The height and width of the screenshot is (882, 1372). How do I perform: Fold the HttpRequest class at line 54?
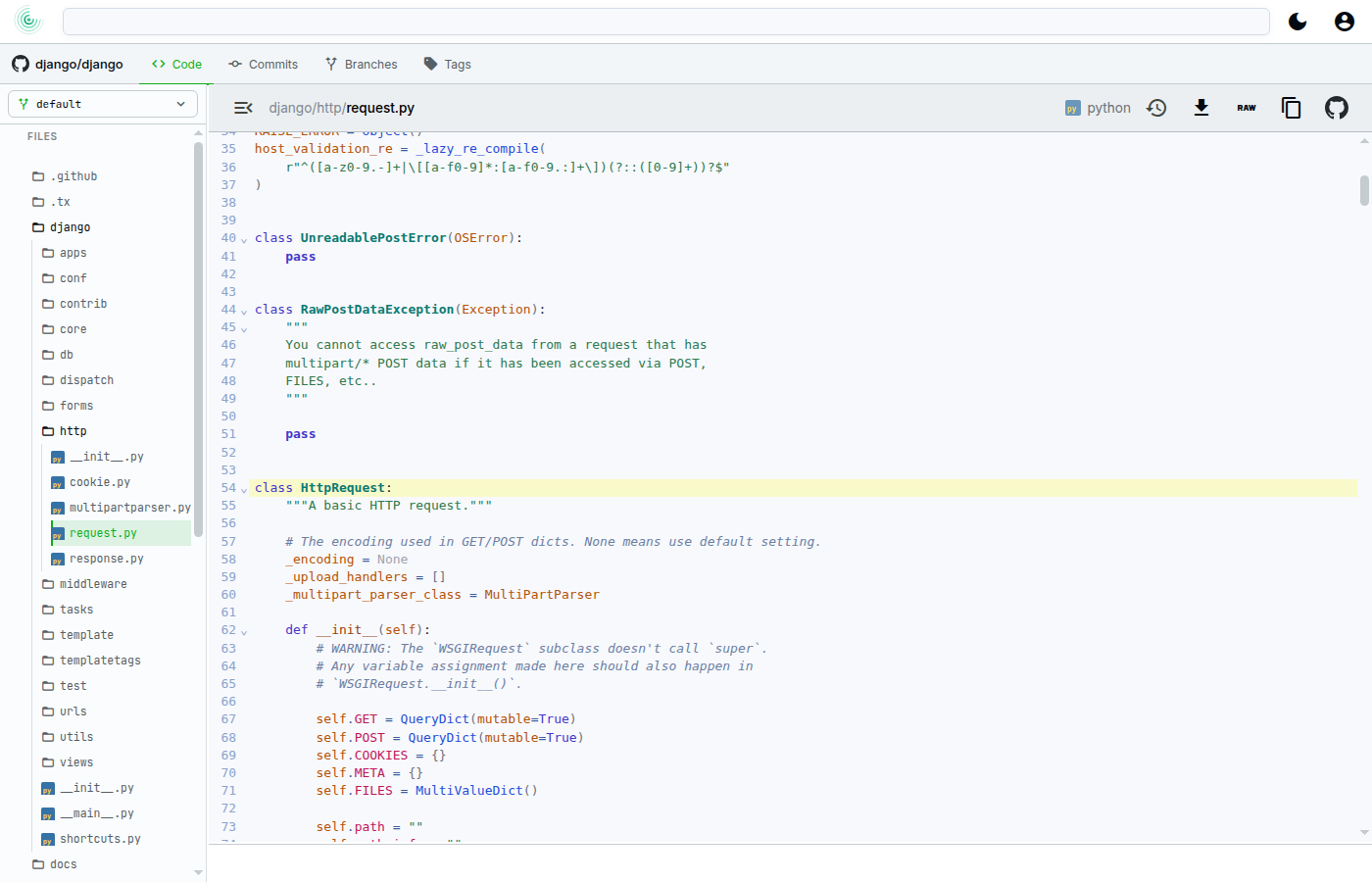[x=244, y=489]
